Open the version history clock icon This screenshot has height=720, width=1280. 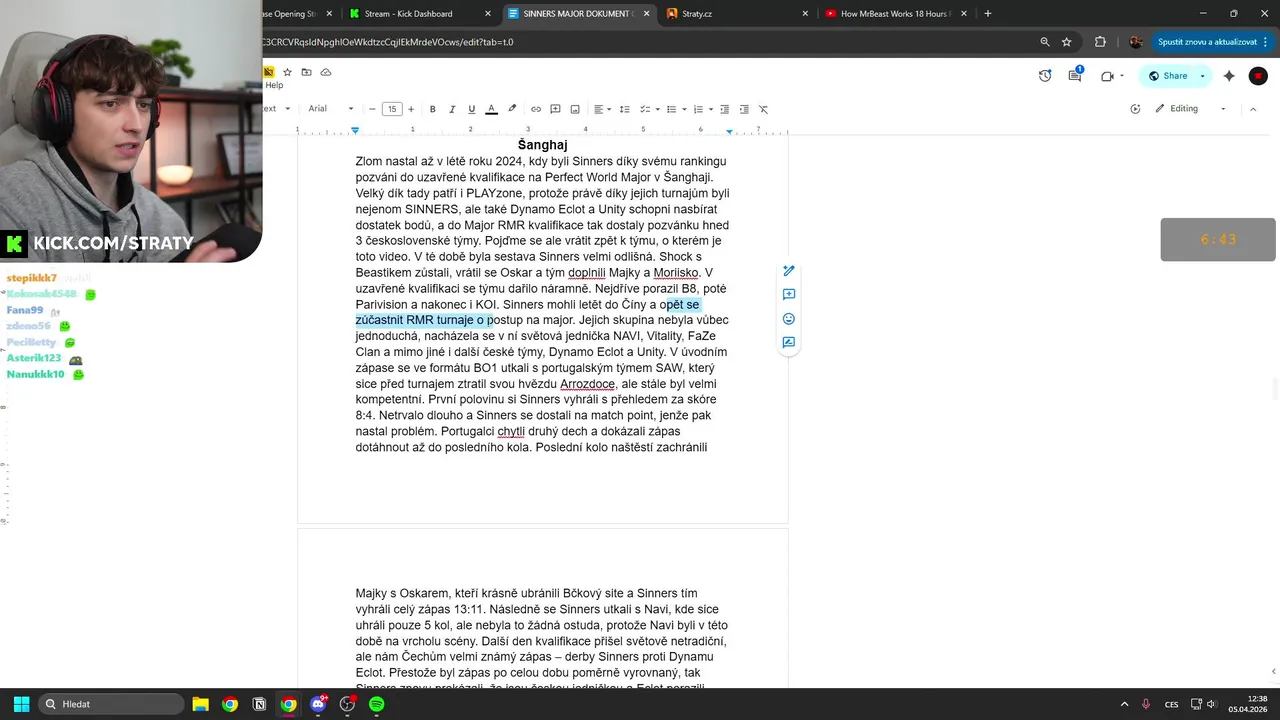(x=1045, y=76)
